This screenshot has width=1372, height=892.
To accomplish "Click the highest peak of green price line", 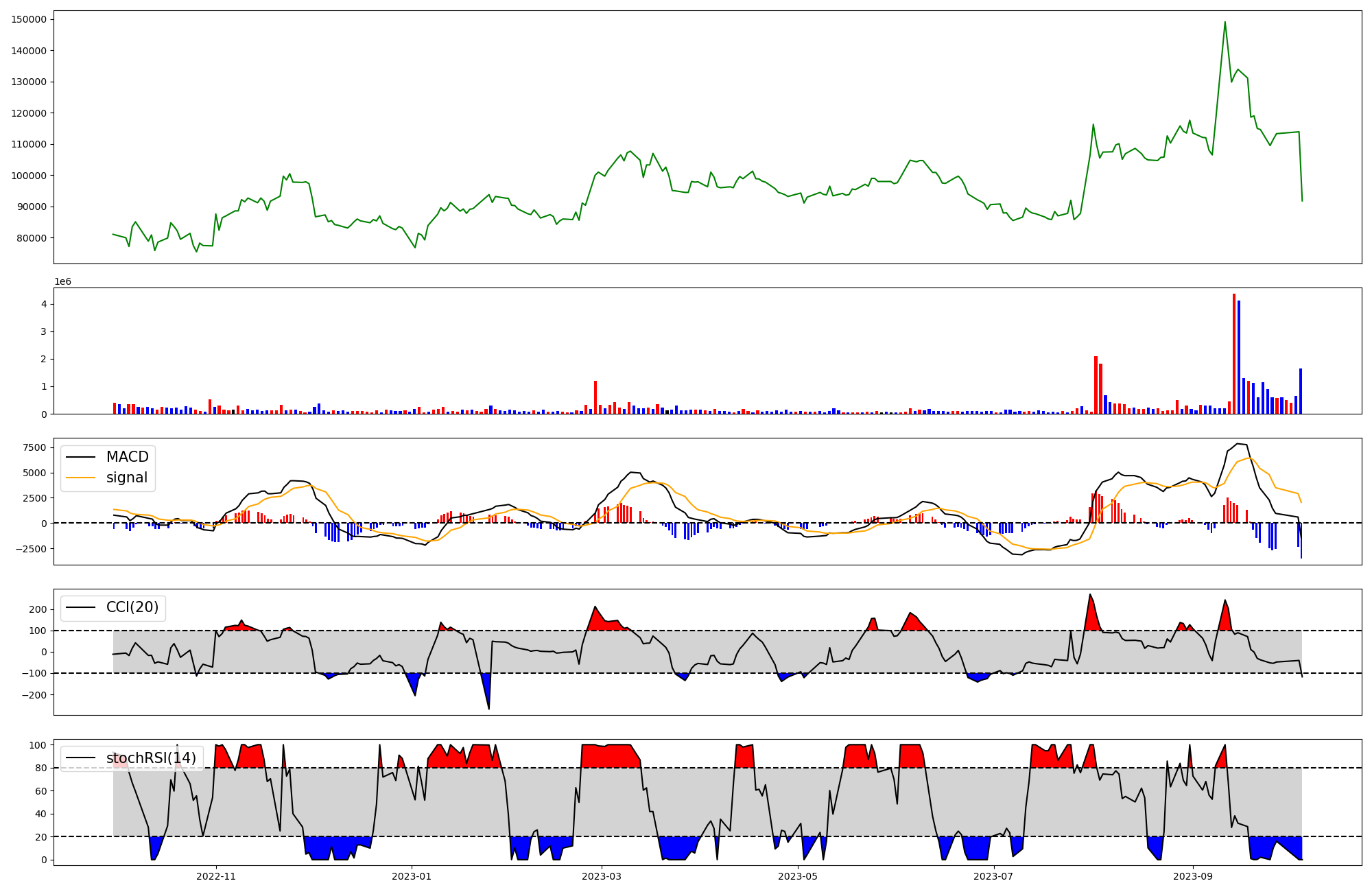I will 1225,23.
